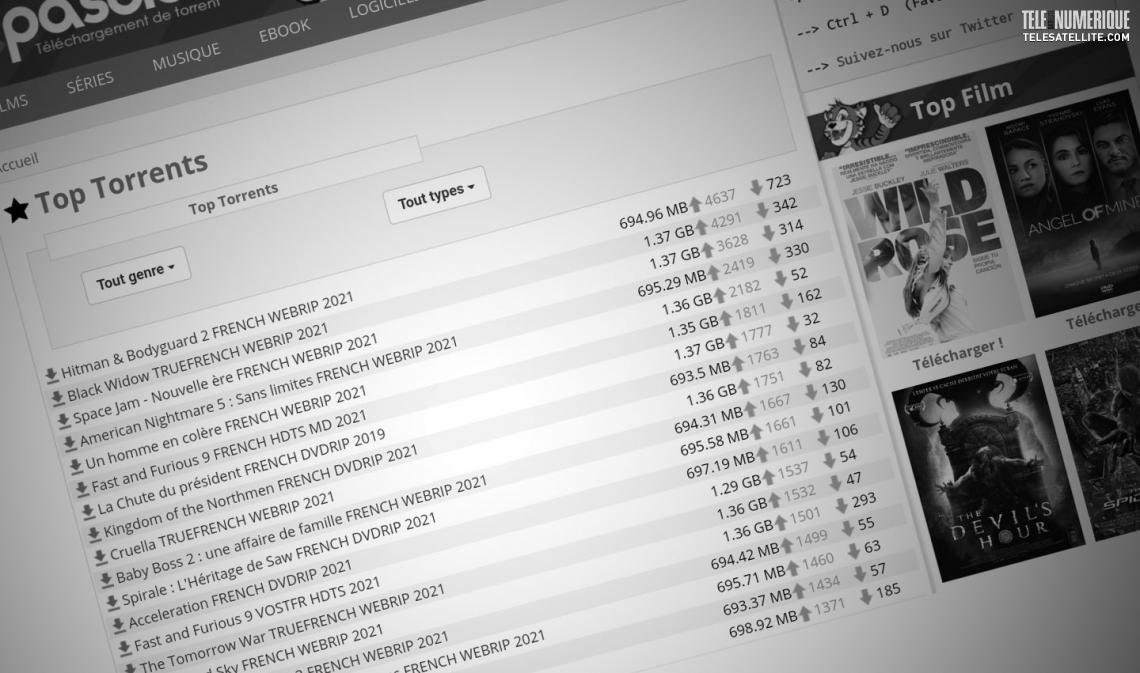Open Black Widow TRUEFRENCH WEBRIP 2021 torrent
Screen dimensions: 1140x673
[198, 363]
